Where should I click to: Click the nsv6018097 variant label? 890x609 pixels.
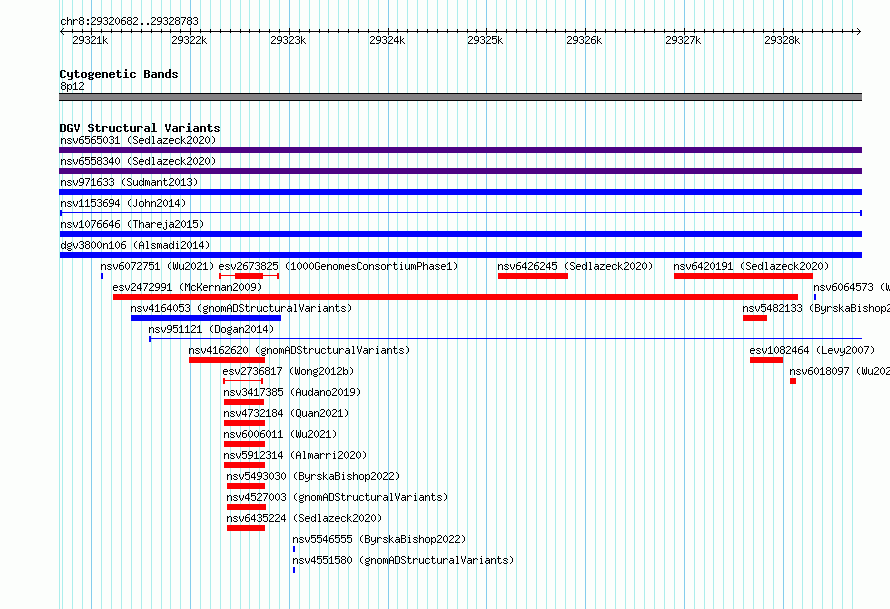(x=839, y=371)
